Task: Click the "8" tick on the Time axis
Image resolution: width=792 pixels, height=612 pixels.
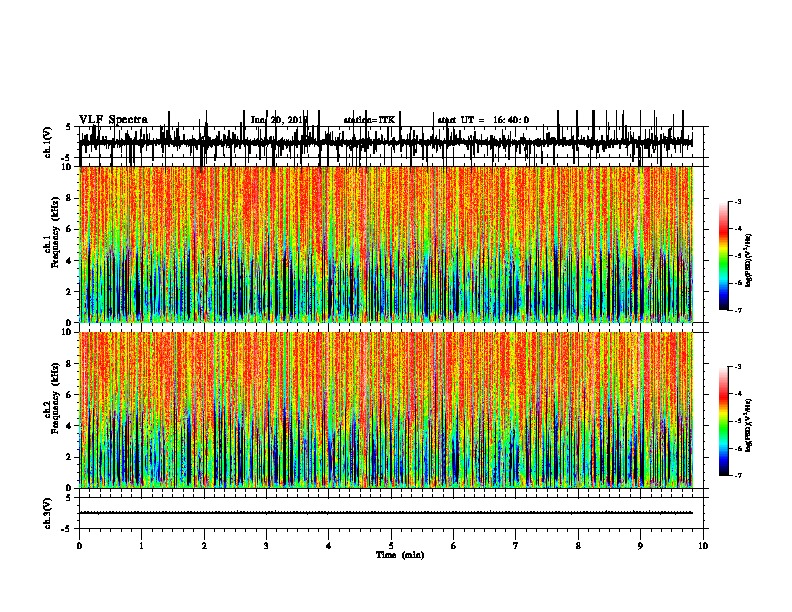Action: [578, 546]
